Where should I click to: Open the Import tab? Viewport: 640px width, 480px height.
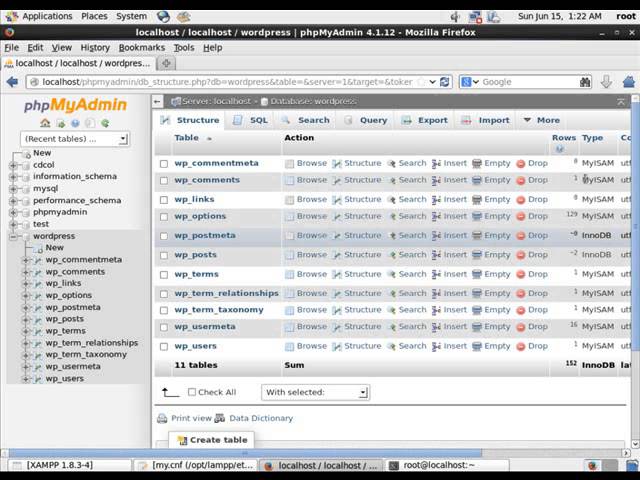[485, 120]
